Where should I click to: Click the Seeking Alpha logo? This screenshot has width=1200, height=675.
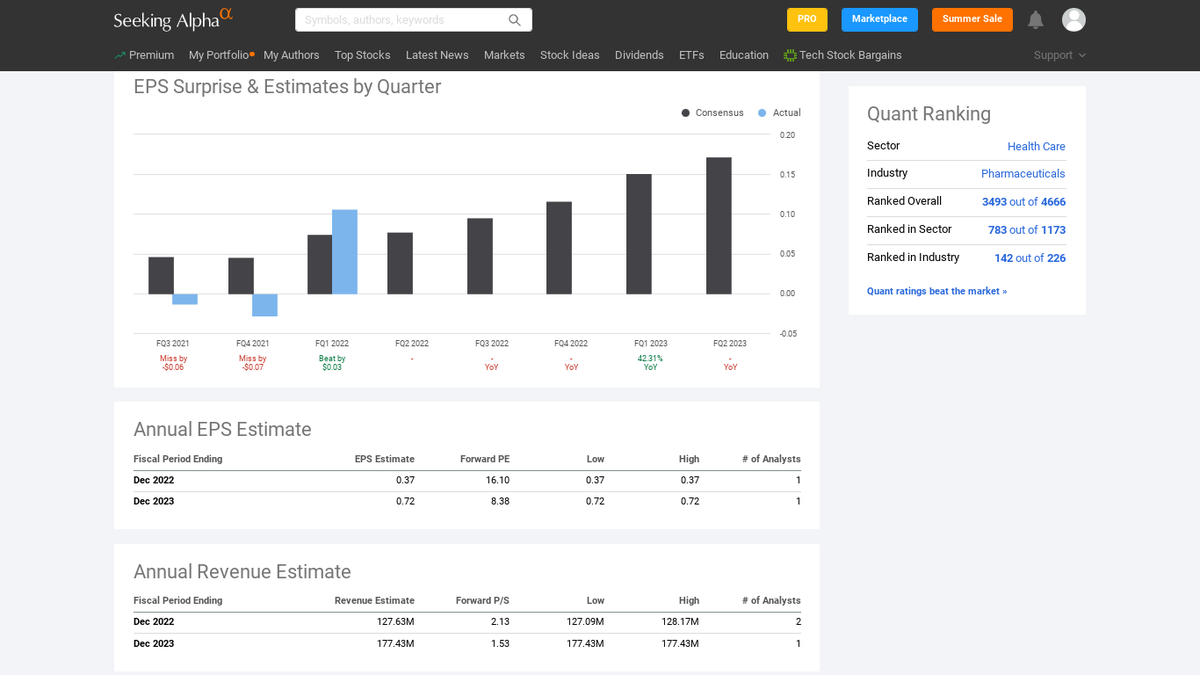(x=173, y=19)
